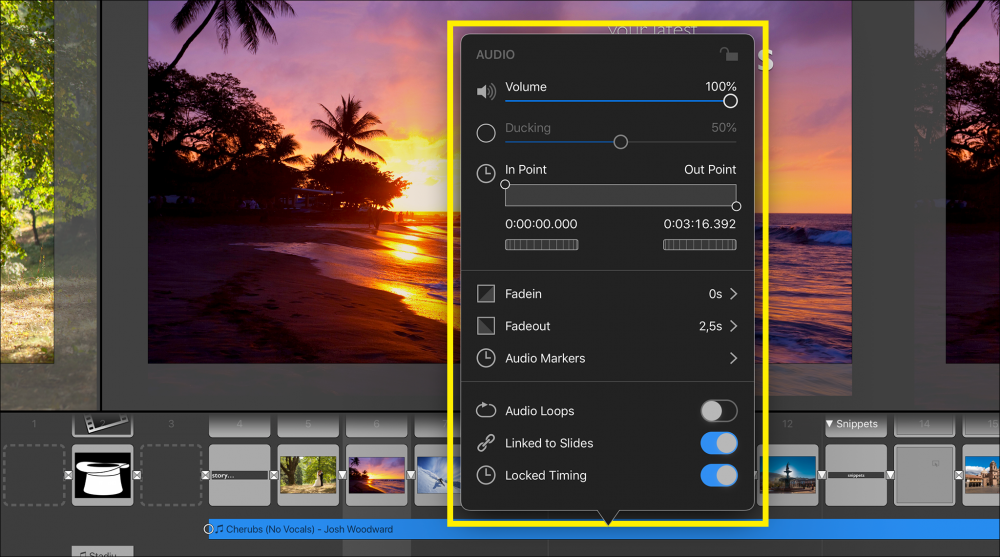Select the Fadein row label

523,293
